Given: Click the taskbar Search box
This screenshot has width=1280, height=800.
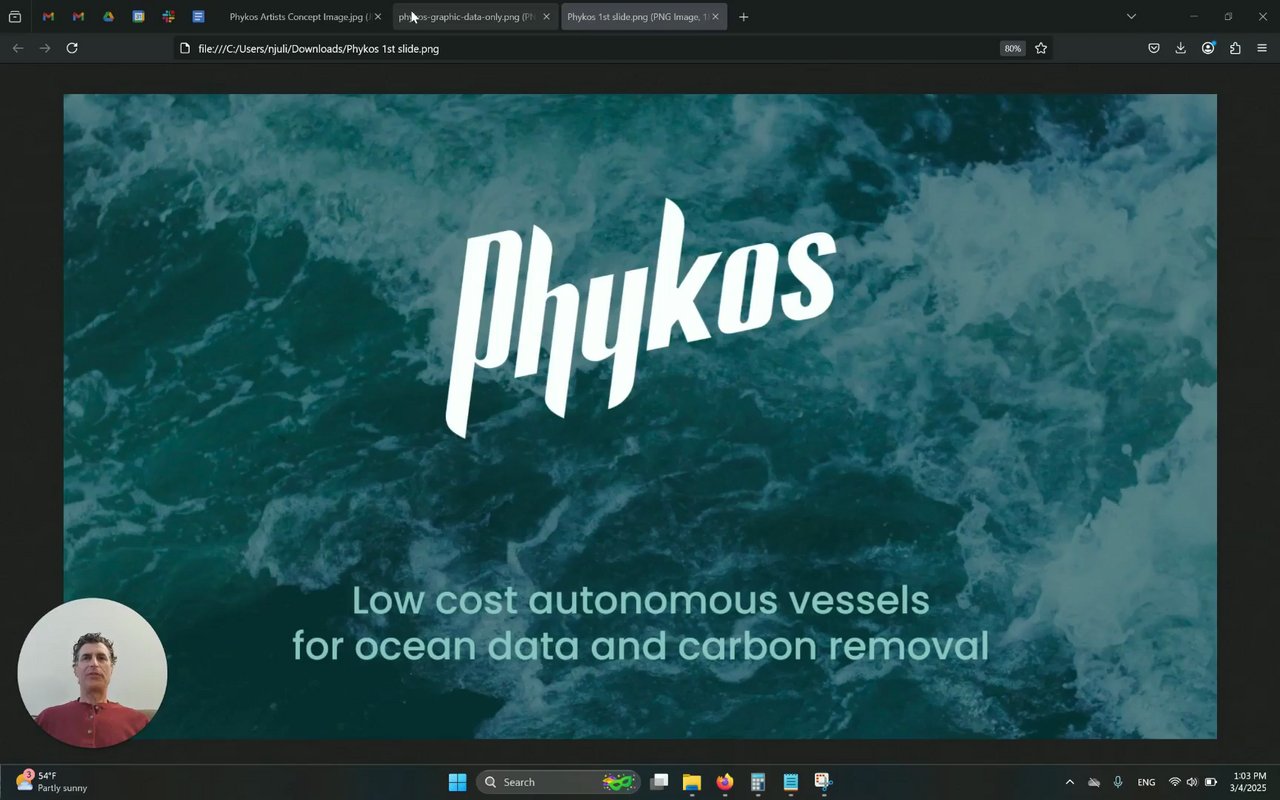Looking at the screenshot, I should click(x=558, y=782).
